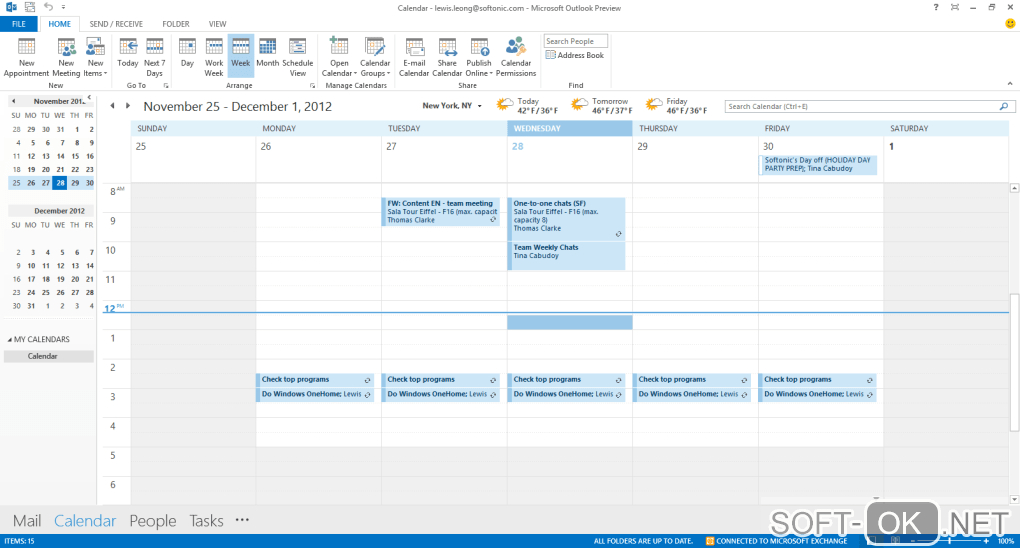
Task: Open the FOLDER tab
Action: 176,24
